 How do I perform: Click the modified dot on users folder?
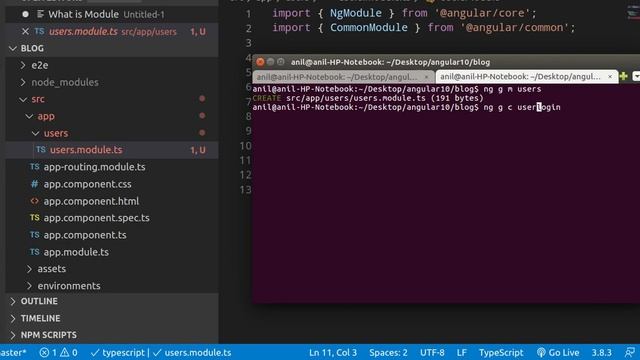[x=202, y=133]
